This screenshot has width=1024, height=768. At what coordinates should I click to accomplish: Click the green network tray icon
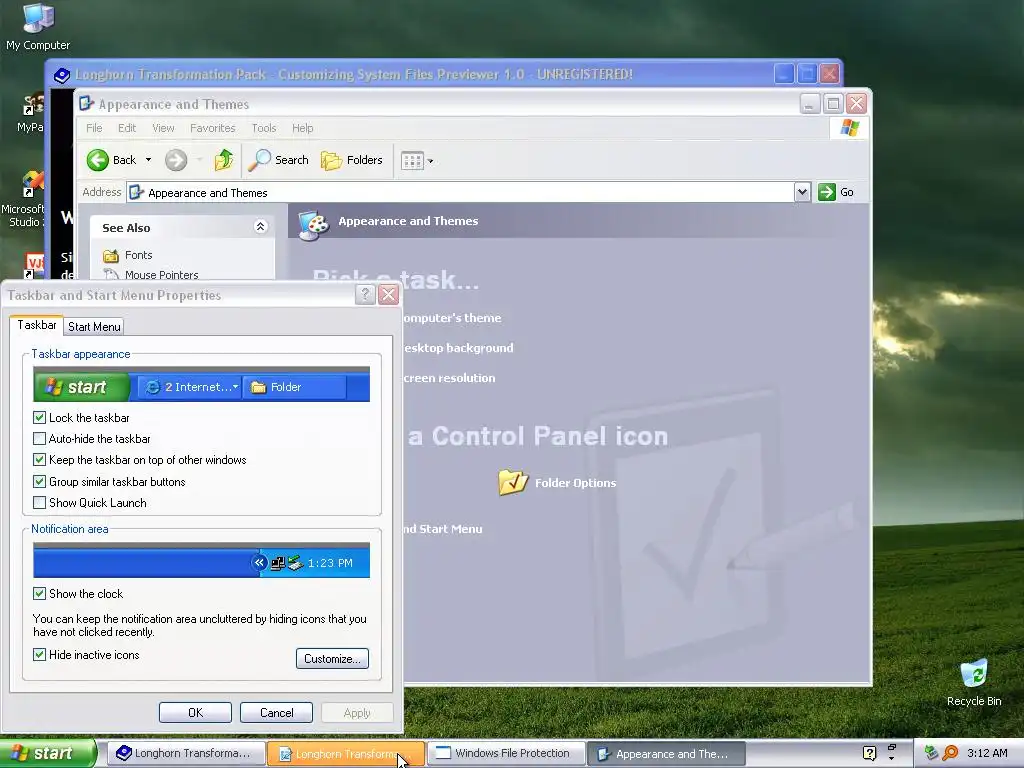(931, 753)
